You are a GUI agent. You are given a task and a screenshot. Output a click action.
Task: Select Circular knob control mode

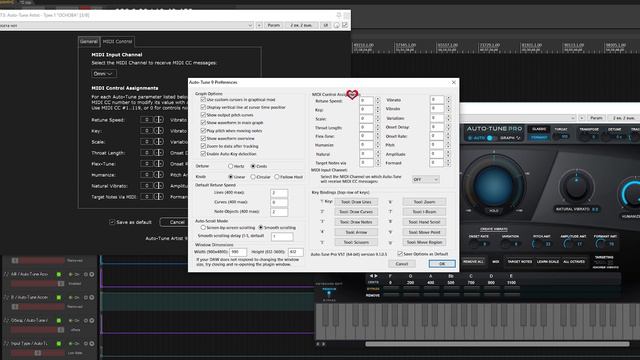253,177
